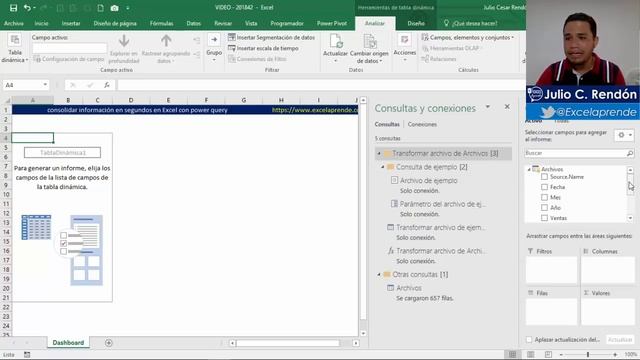Select Archivos query under Otras consultas
The width and height of the screenshot is (640, 360).
pos(409,288)
